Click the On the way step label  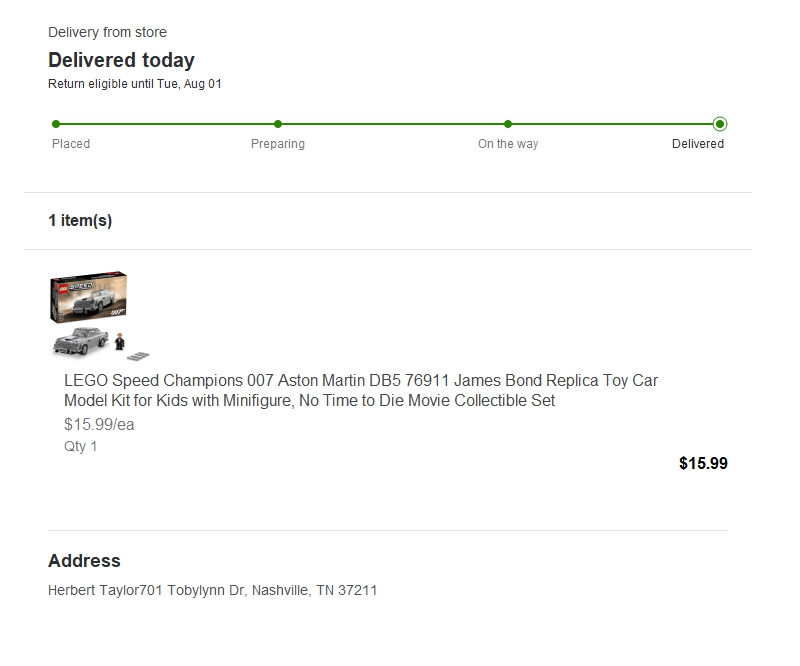[508, 144]
